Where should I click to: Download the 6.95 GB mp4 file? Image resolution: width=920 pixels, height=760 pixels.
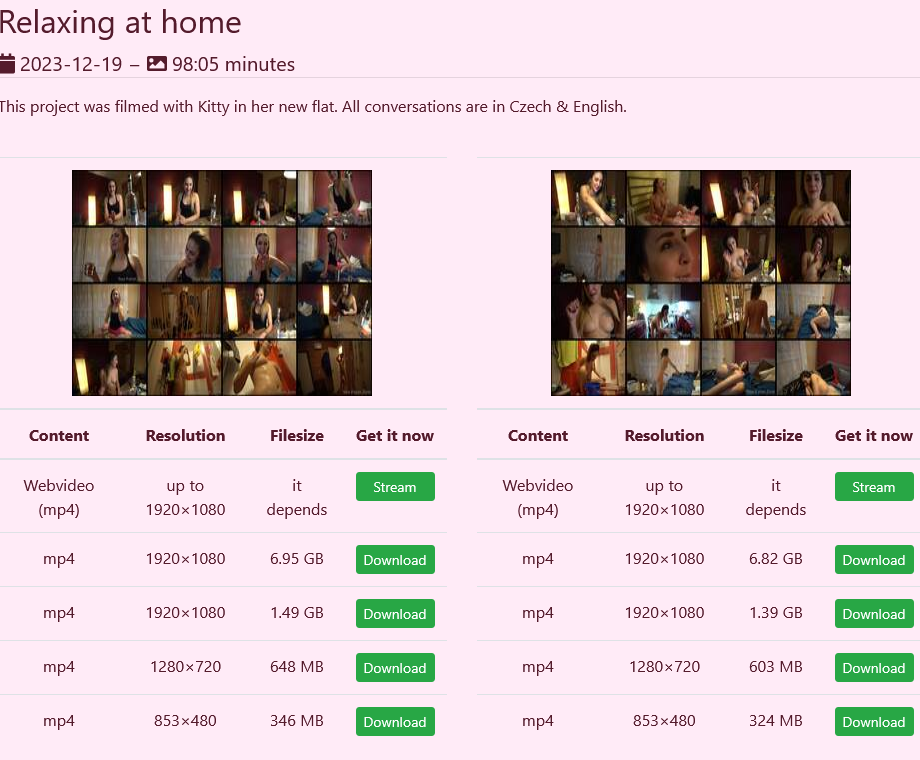coord(395,559)
